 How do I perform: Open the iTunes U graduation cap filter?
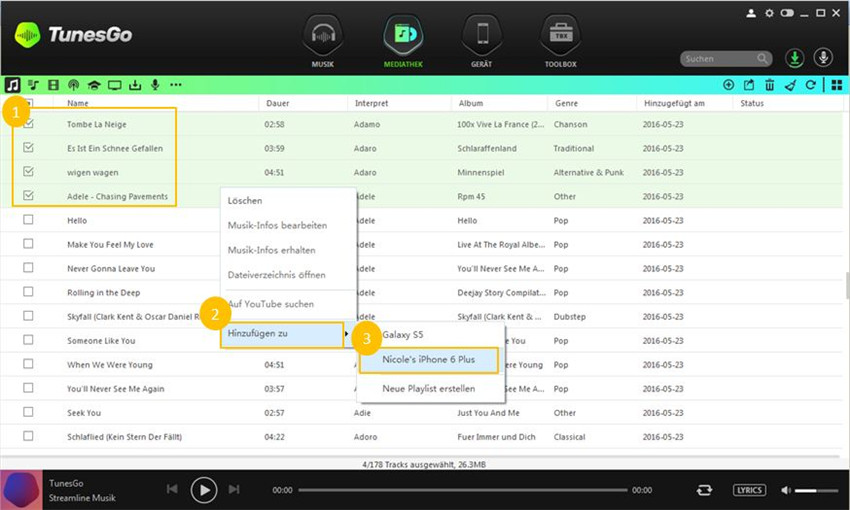coord(94,85)
